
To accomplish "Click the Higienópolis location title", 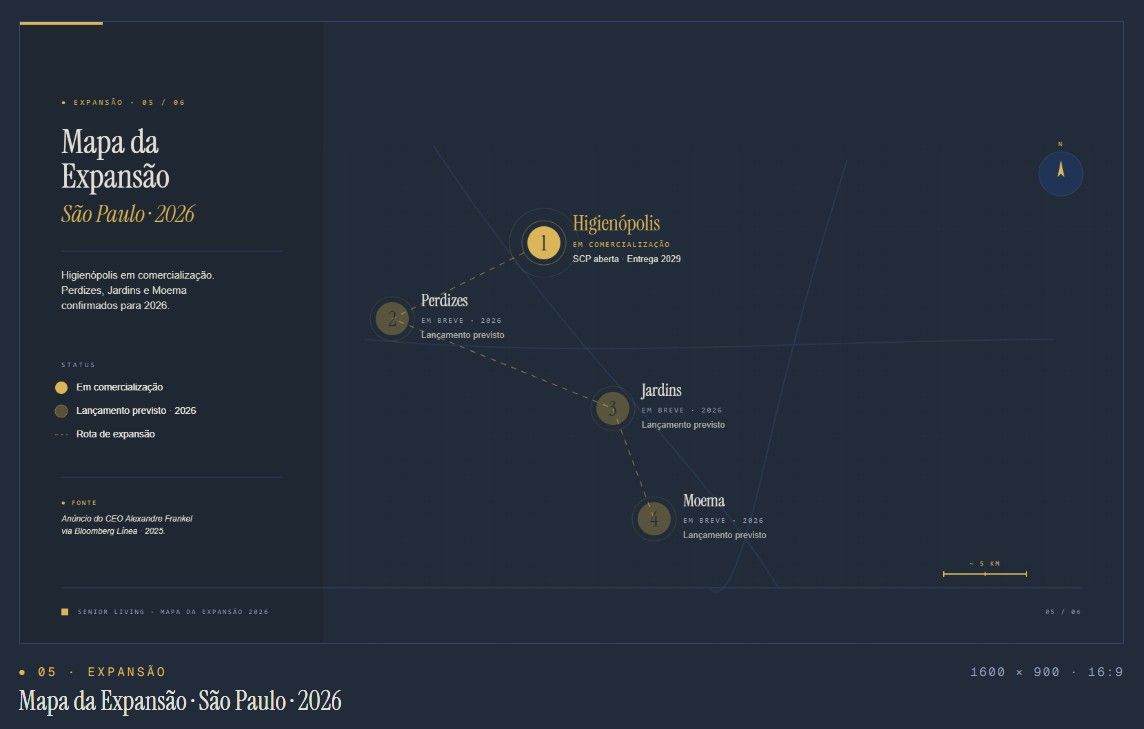I will [616, 223].
